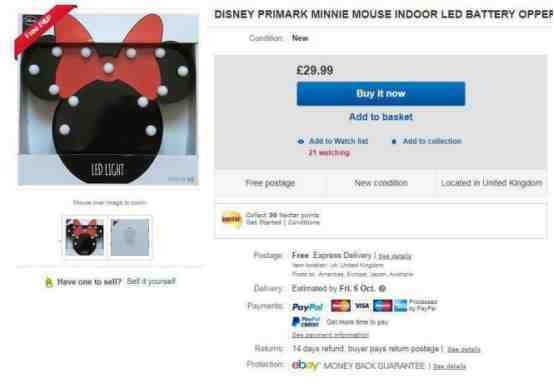Click the Visa payment icon
The image size is (554, 388).
tap(361, 306)
